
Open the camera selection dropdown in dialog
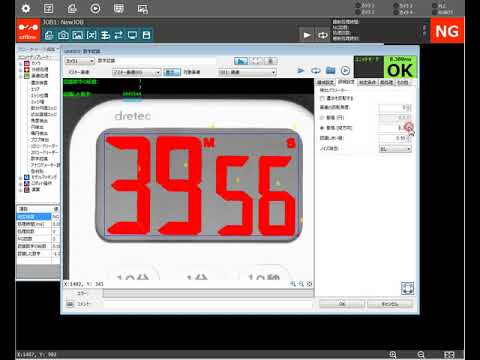pos(80,61)
